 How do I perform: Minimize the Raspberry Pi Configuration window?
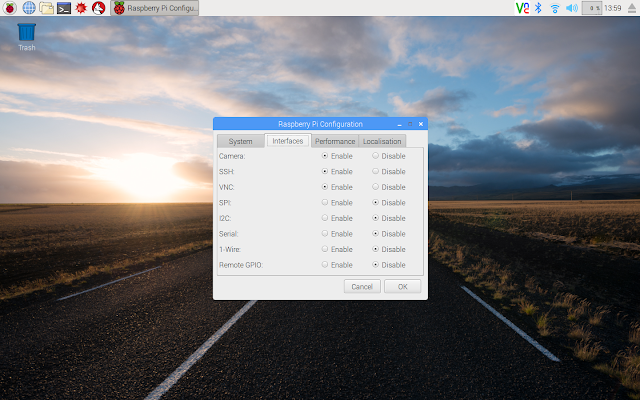[400, 124]
